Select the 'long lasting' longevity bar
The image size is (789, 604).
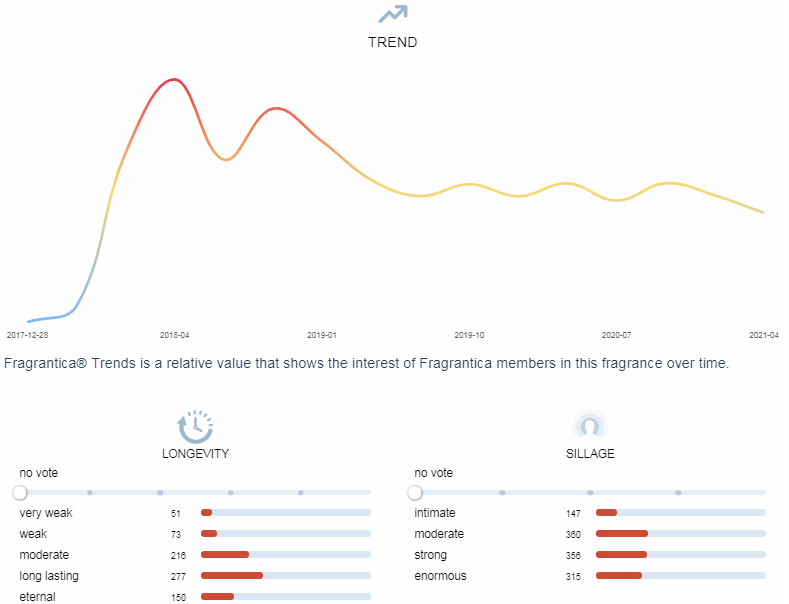(x=285, y=576)
